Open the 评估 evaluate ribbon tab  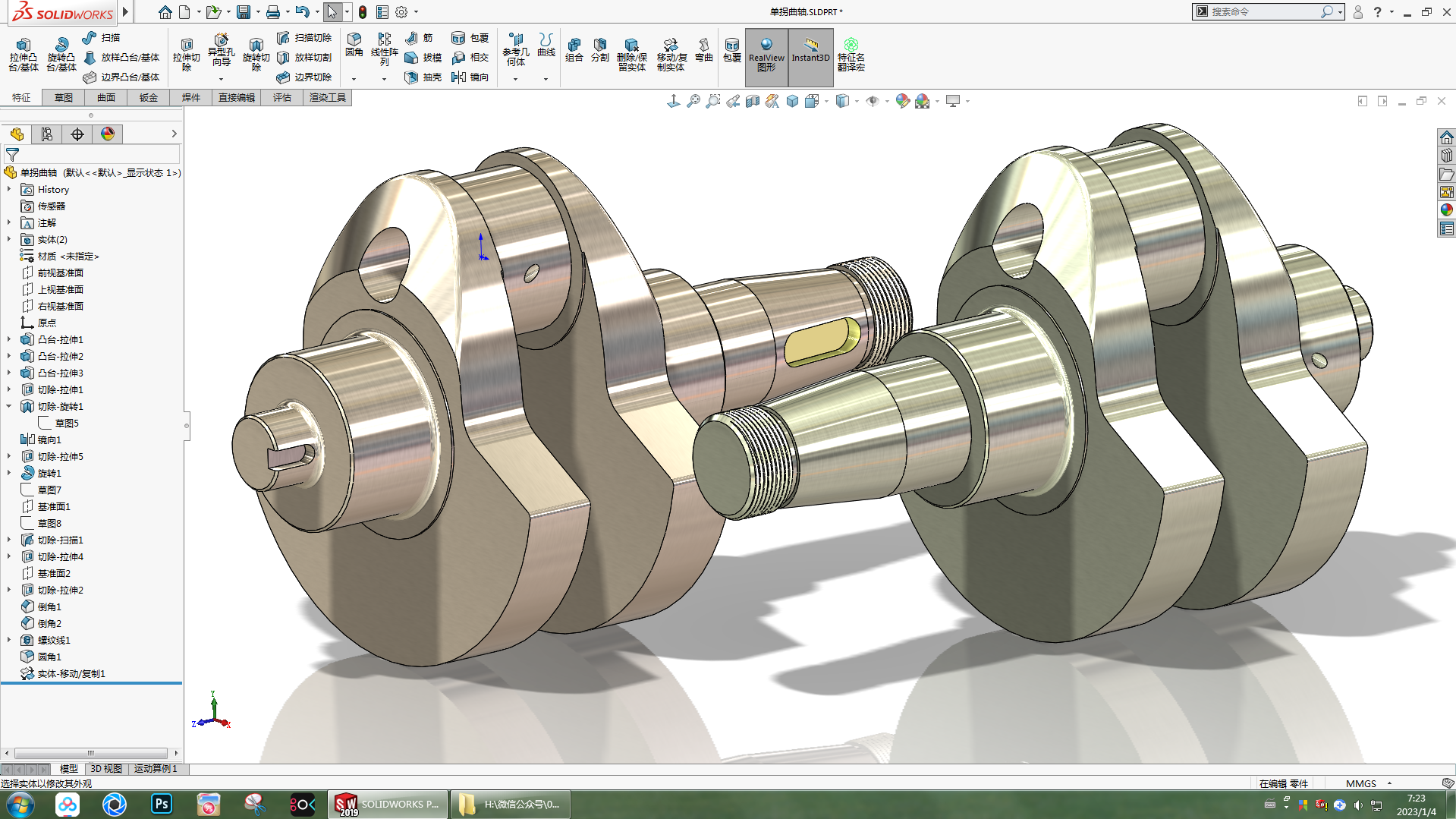click(x=282, y=97)
